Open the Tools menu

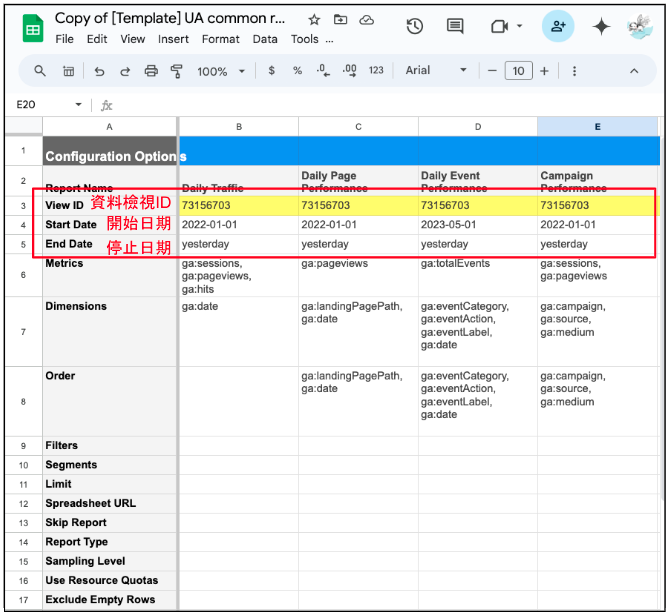[x=305, y=39]
